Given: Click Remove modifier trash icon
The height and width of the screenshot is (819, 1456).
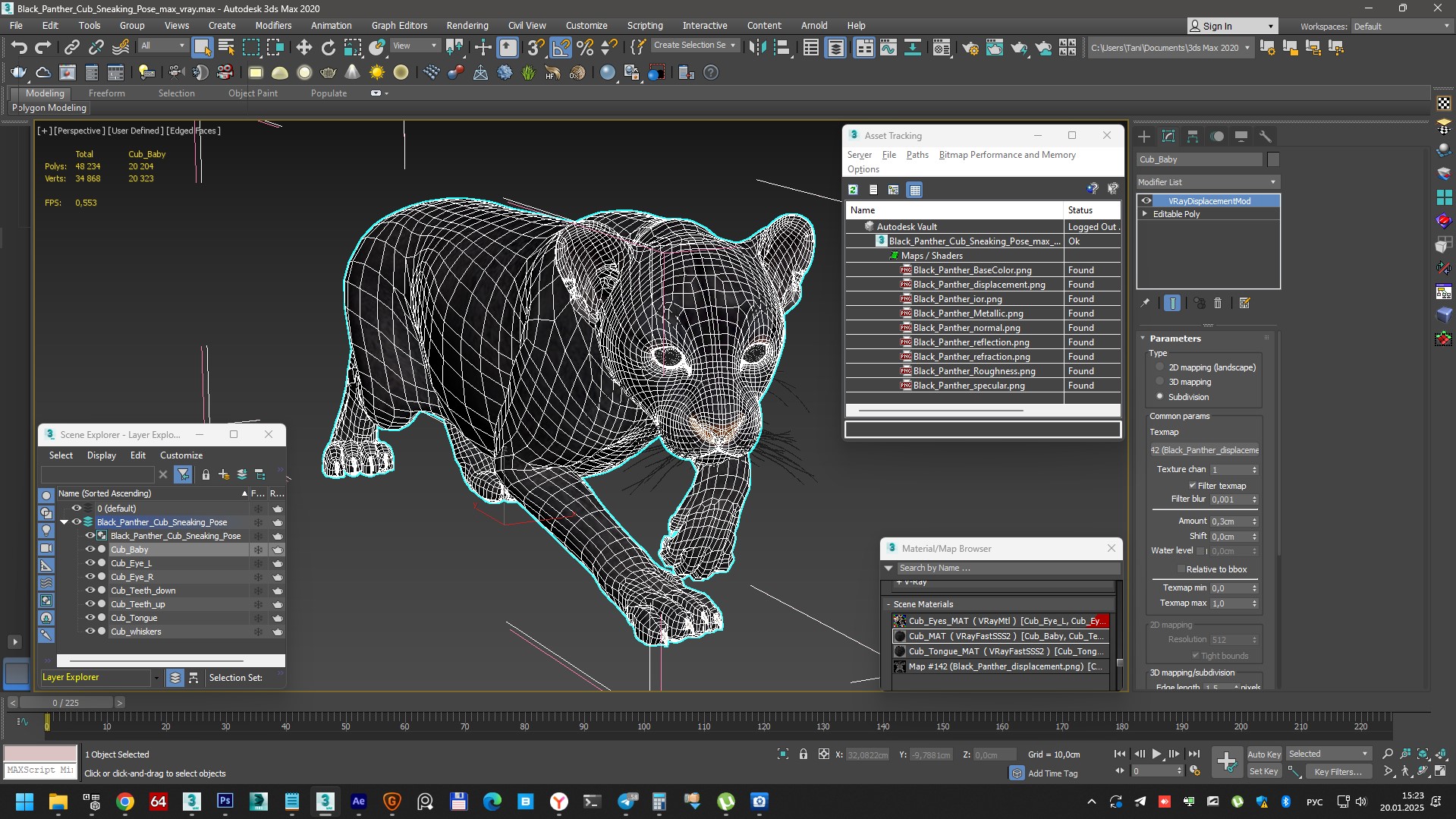Looking at the screenshot, I should [1218, 303].
